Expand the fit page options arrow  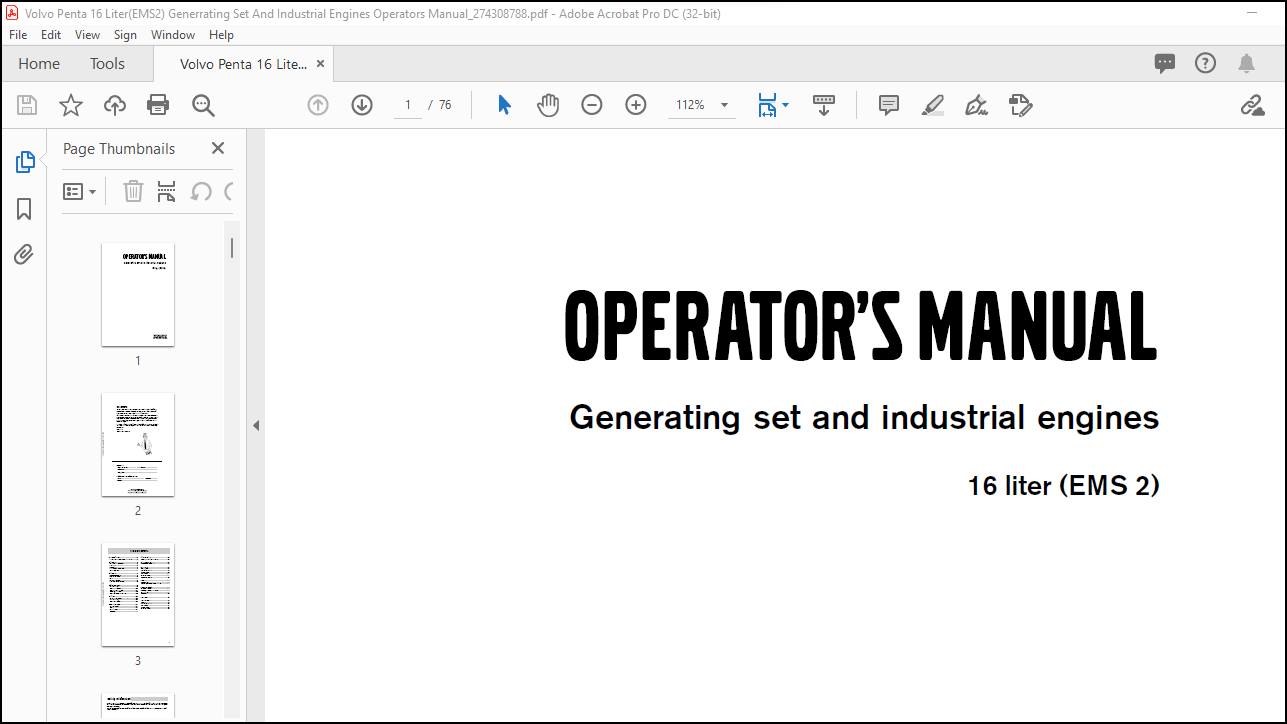click(785, 105)
